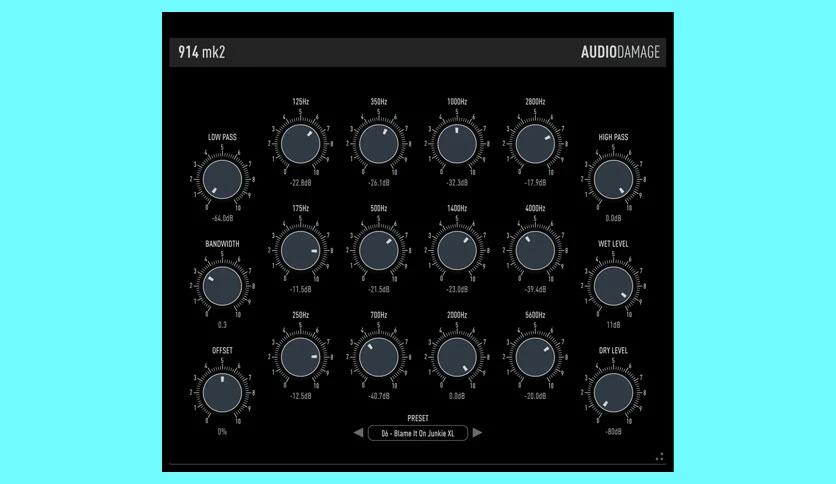The image size is (836, 484).
Task: Click the 2000Hz band knob
Action: pos(457,357)
